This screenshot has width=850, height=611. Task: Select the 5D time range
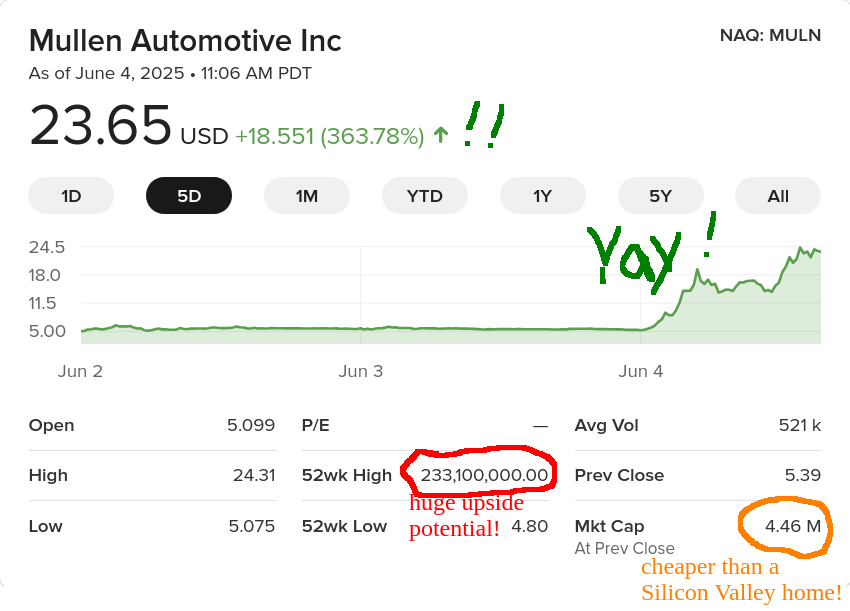click(188, 195)
